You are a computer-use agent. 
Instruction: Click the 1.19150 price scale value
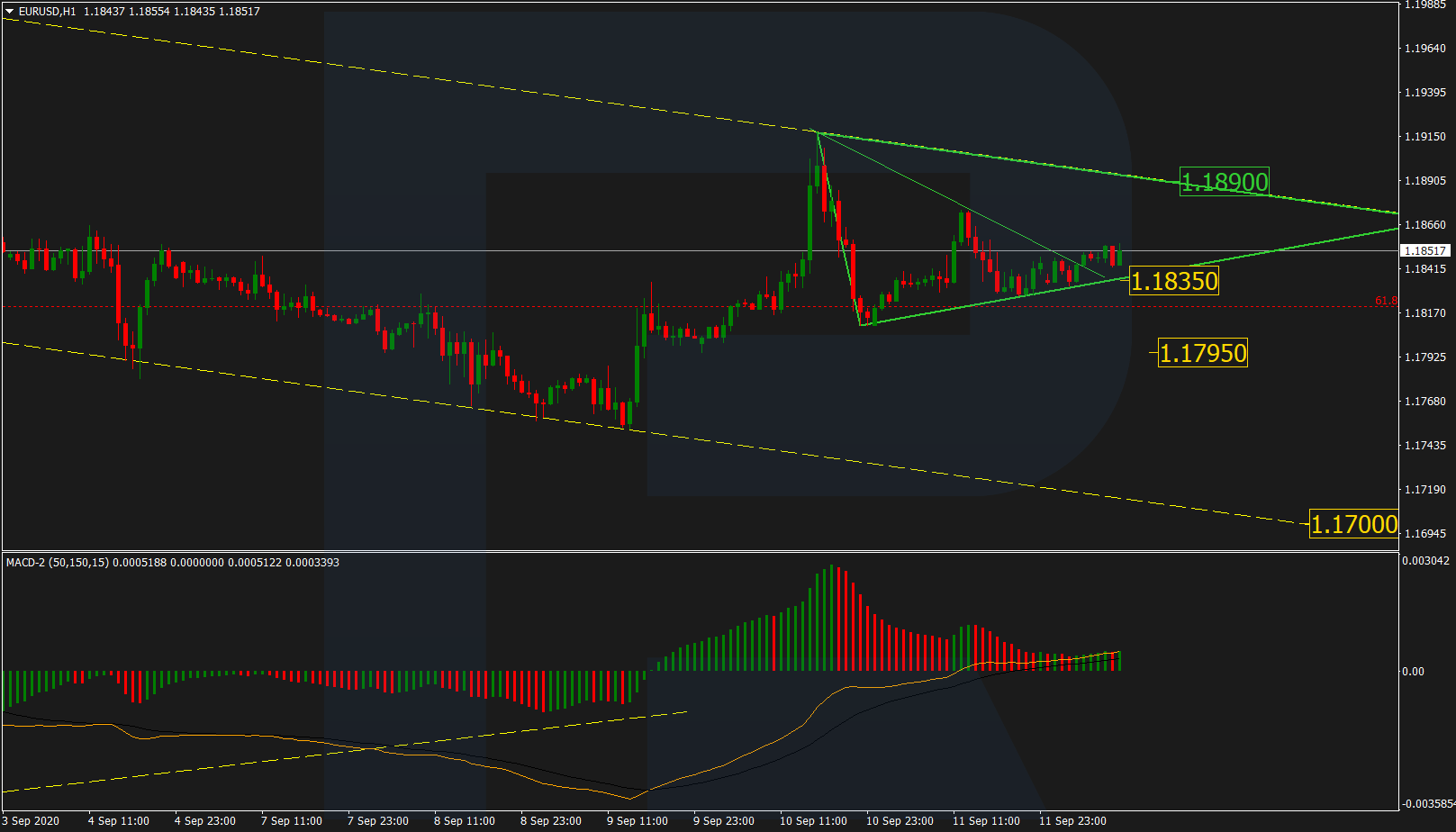pyautogui.click(x=1425, y=137)
